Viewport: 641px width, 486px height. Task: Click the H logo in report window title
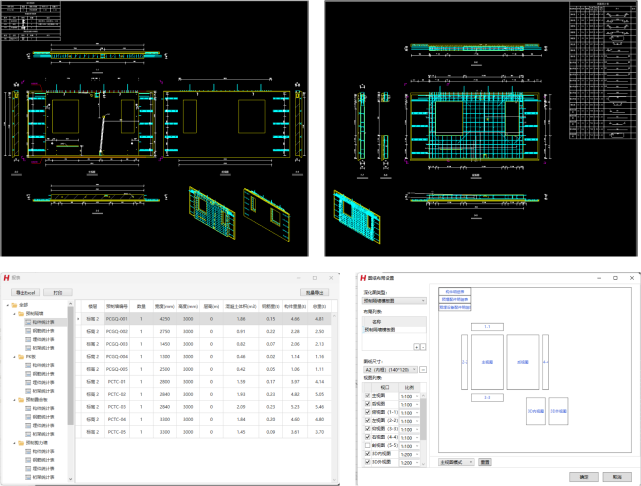click(6, 277)
